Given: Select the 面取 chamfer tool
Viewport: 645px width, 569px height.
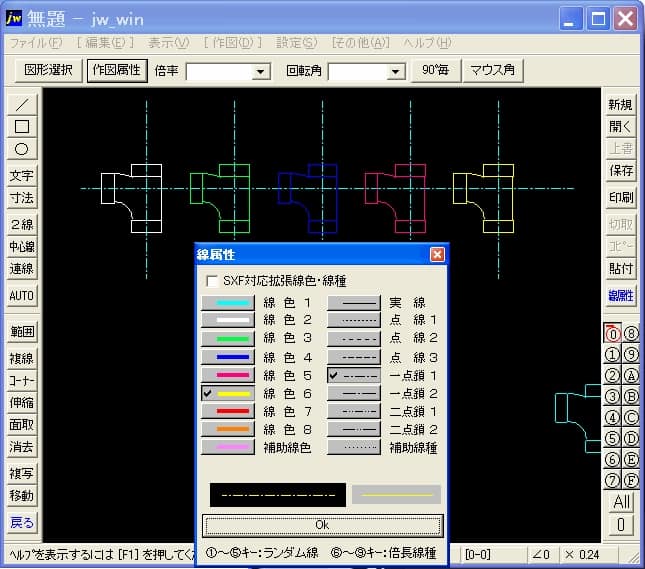Looking at the screenshot, I should pyautogui.click(x=22, y=425).
